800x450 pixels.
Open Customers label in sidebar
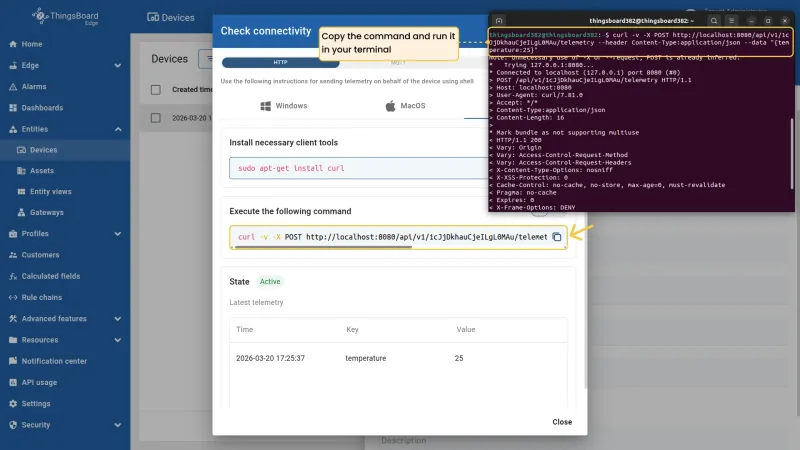[x=40, y=255]
